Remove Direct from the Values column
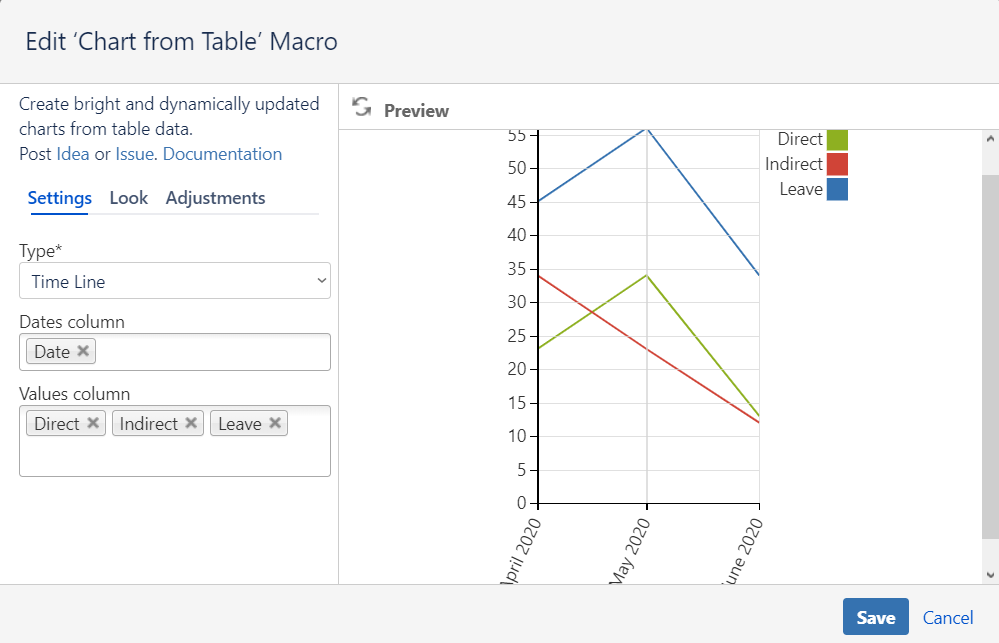Screen dimensions: 999x643 [x=94, y=422]
